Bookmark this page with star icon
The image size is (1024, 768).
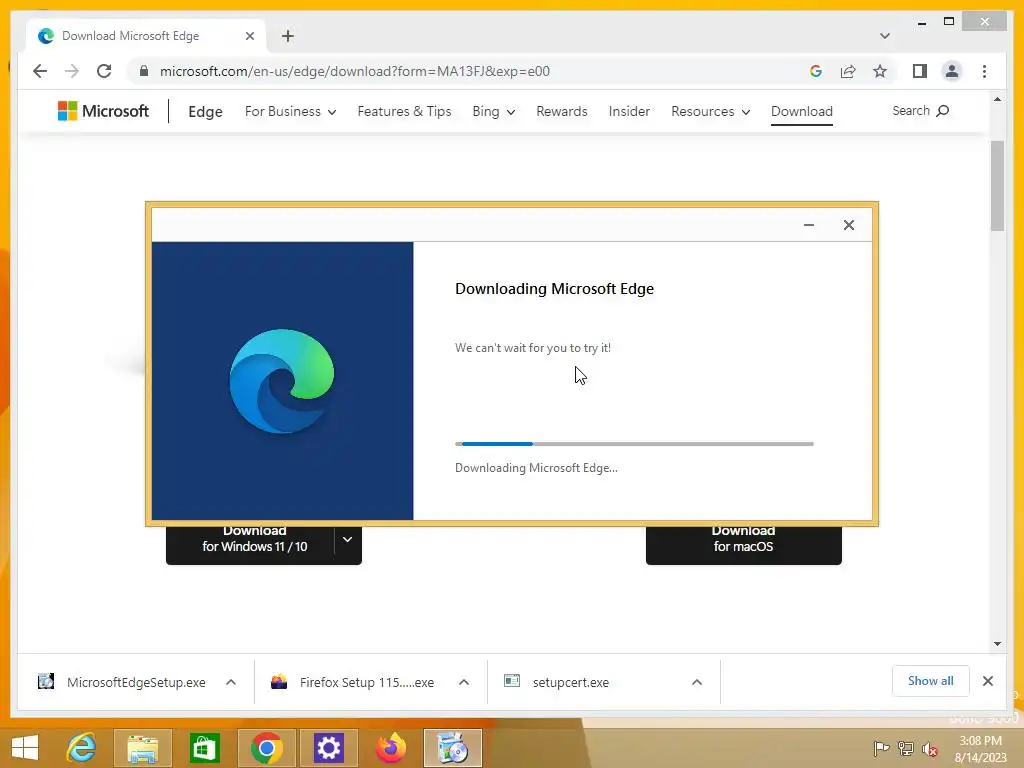pyautogui.click(x=880, y=71)
